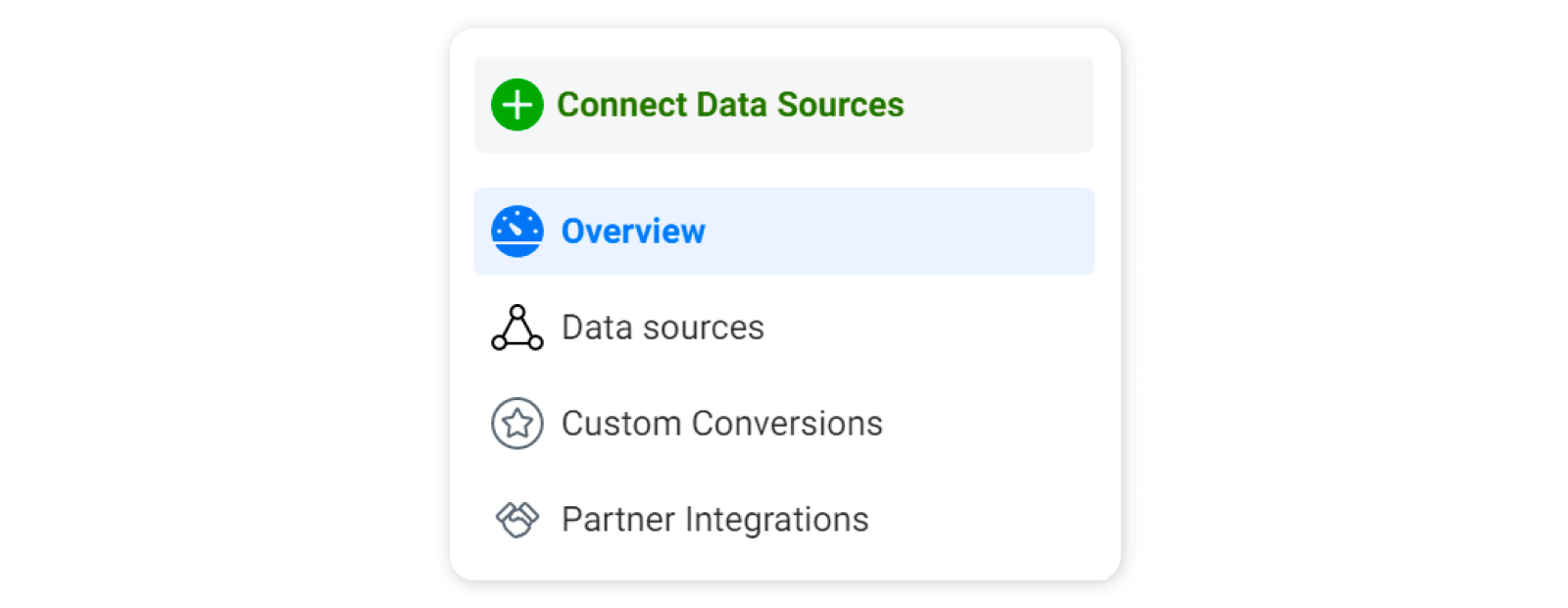Viewport: 1568px width, 608px height.
Task: Click the blue Overview gauge icon
Action: click(516, 231)
